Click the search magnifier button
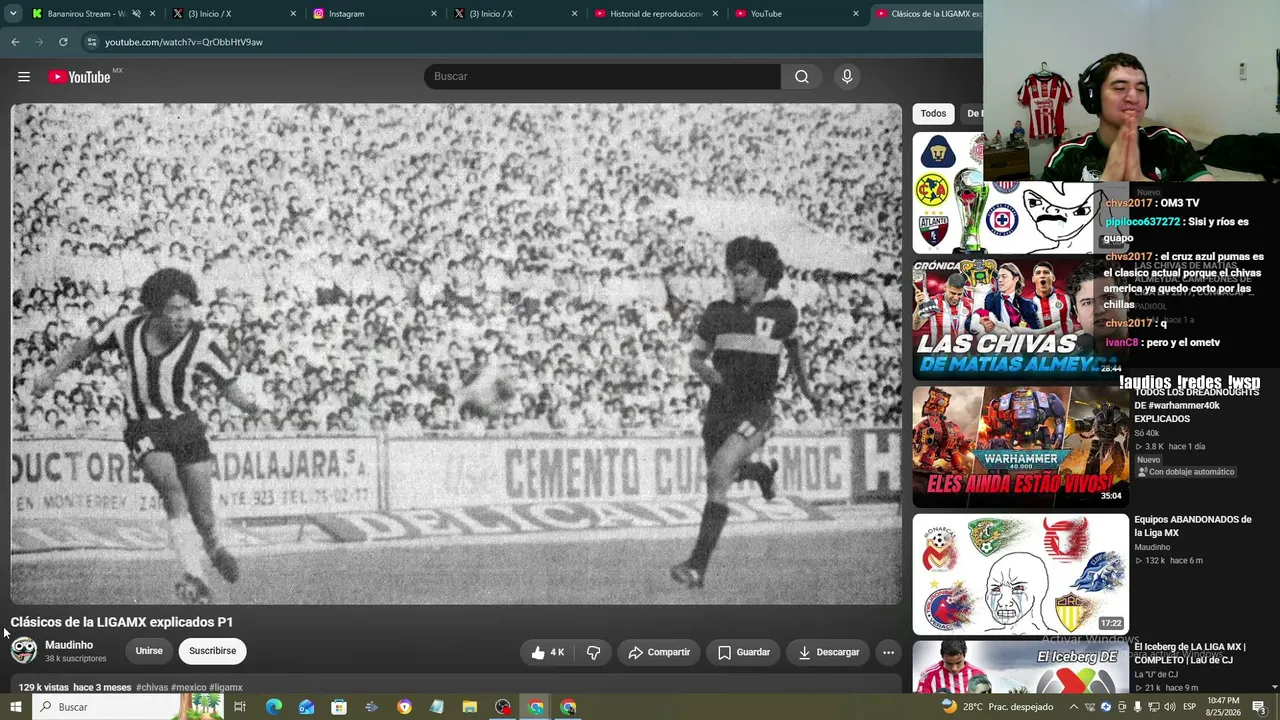This screenshot has width=1280, height=720. click(802, 77)
